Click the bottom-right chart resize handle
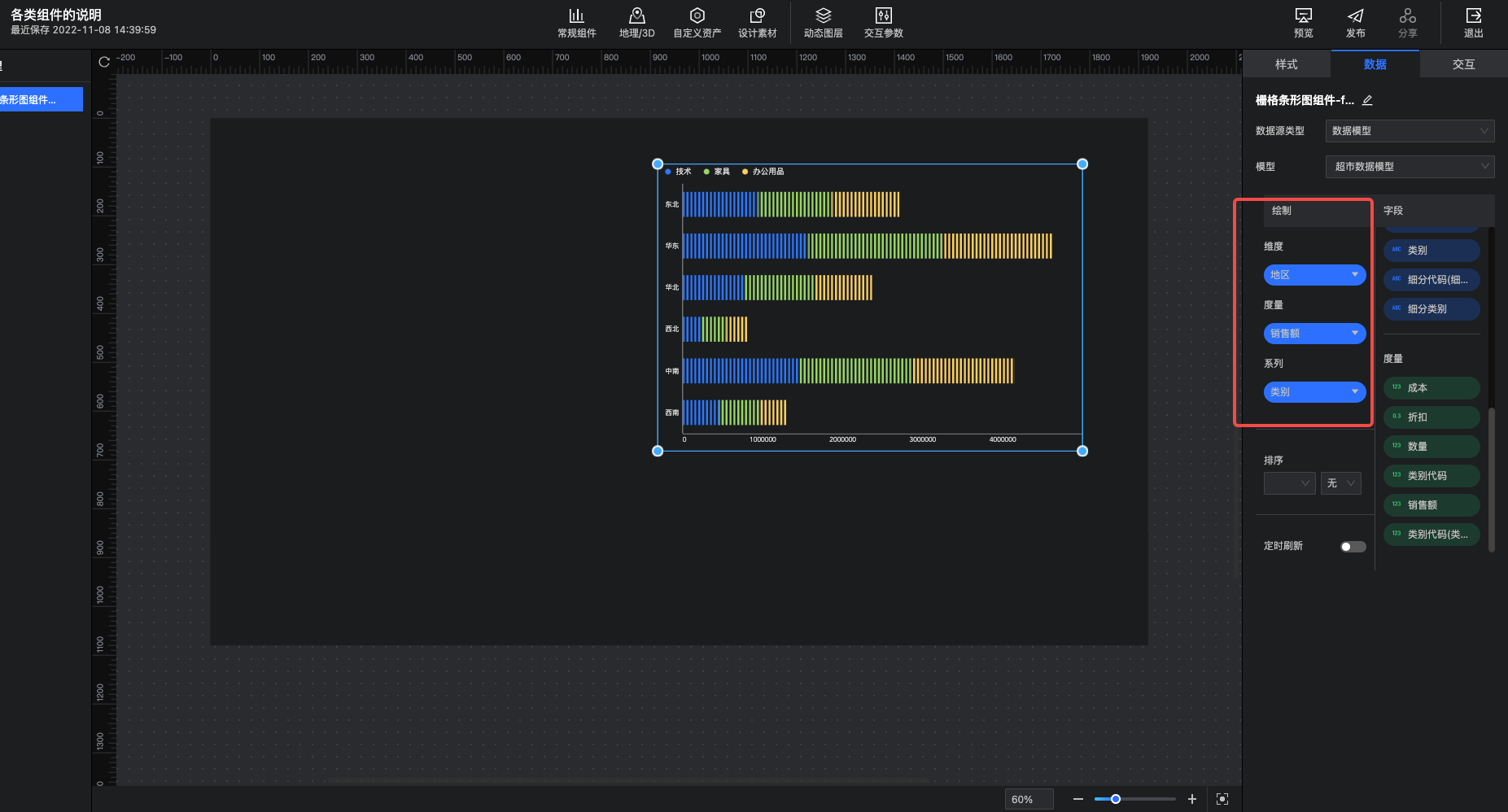Viewport: 1508px width, 812px height. click(1082, 451)
